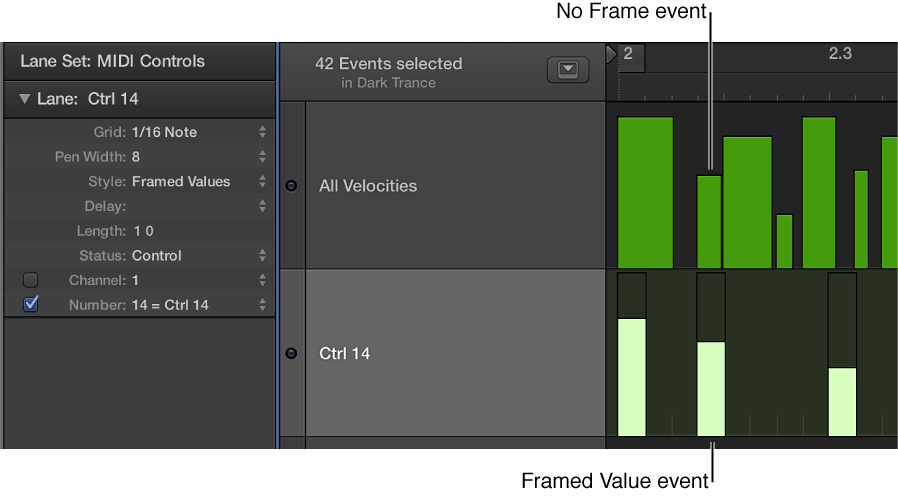Click the first Ctrl 14 value bar

[632, 376]
